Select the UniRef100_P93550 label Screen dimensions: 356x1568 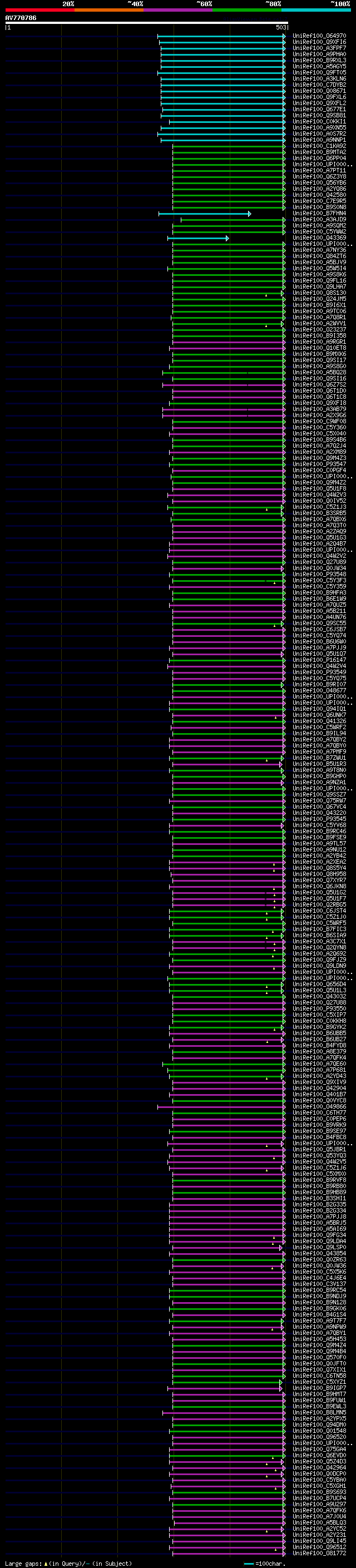tap(319, 1009)
